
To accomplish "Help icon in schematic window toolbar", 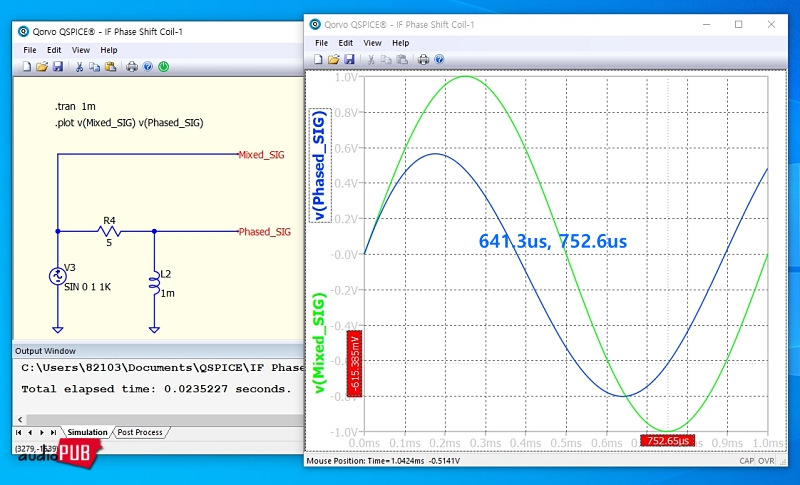I will (x=147, y=67).
